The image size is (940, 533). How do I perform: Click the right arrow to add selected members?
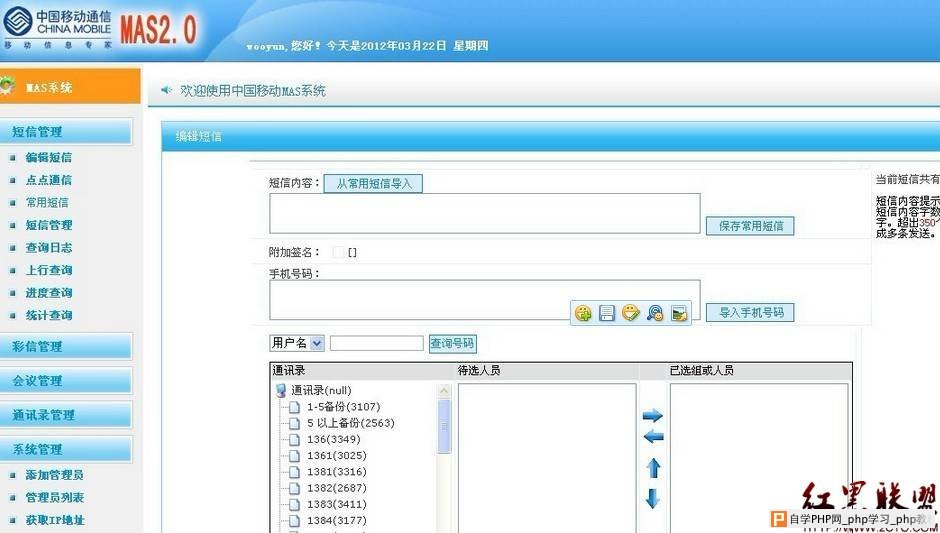(653, 415)
